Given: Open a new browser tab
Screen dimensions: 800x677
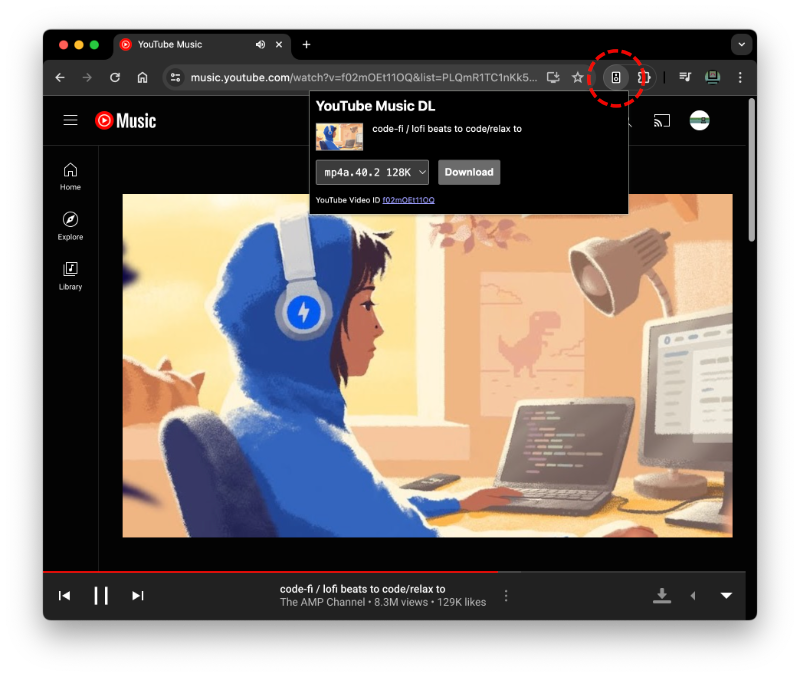Looking at the screenshot, I should point(306,44).
